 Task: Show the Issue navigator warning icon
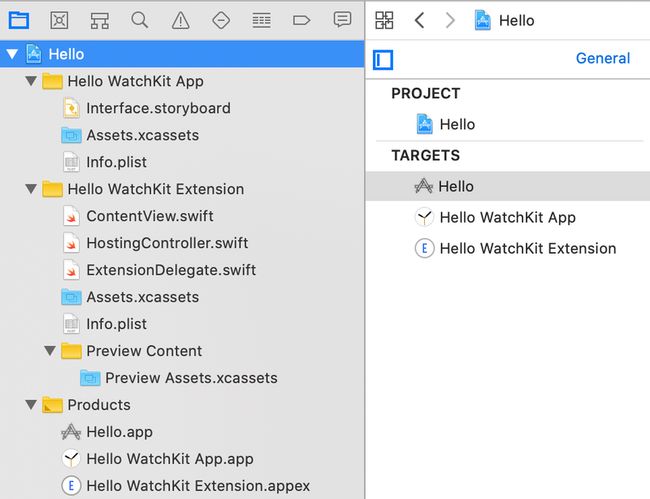(x=180, y=20)
